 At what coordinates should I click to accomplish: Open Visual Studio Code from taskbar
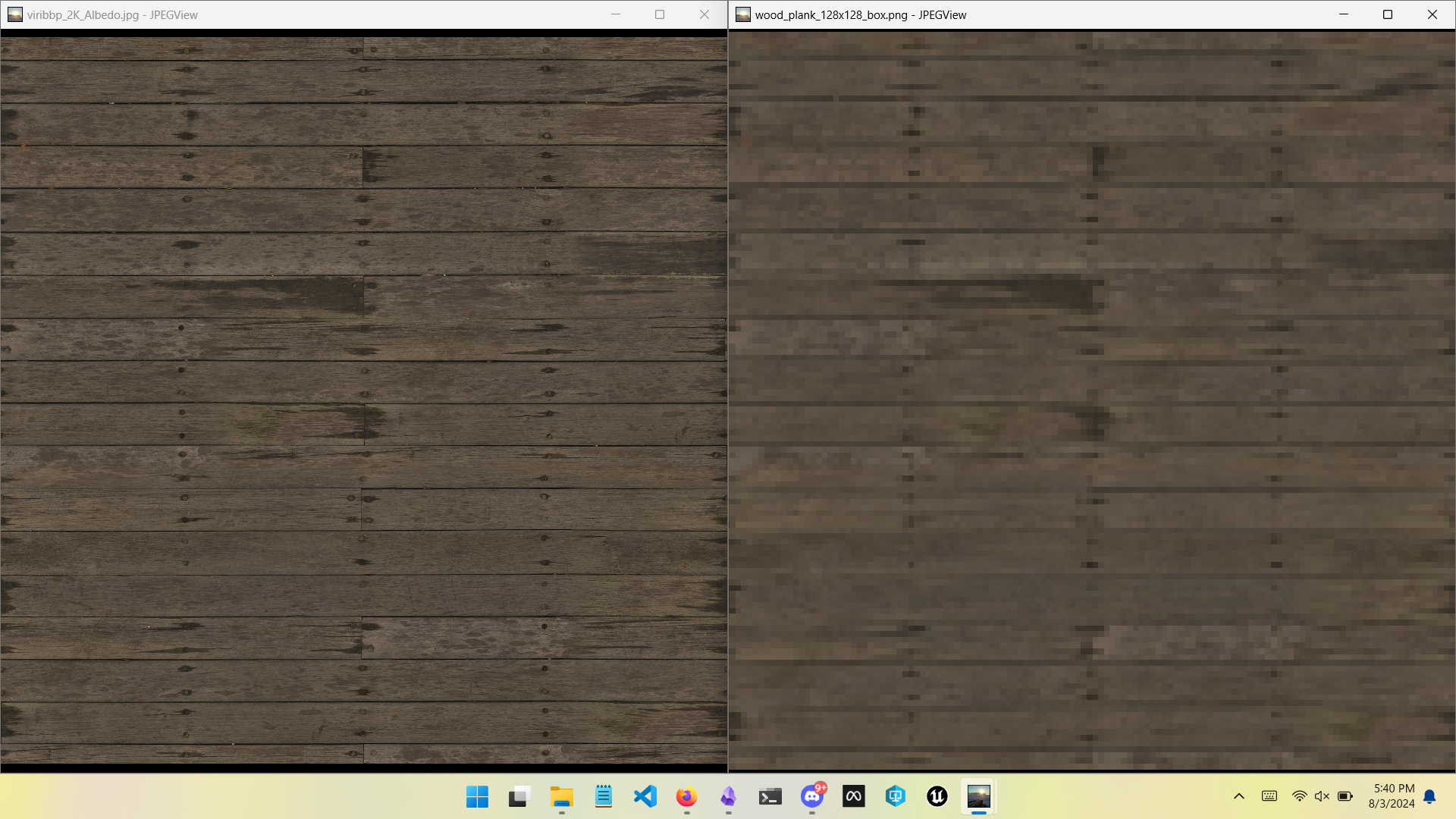(x=645, y=797)
